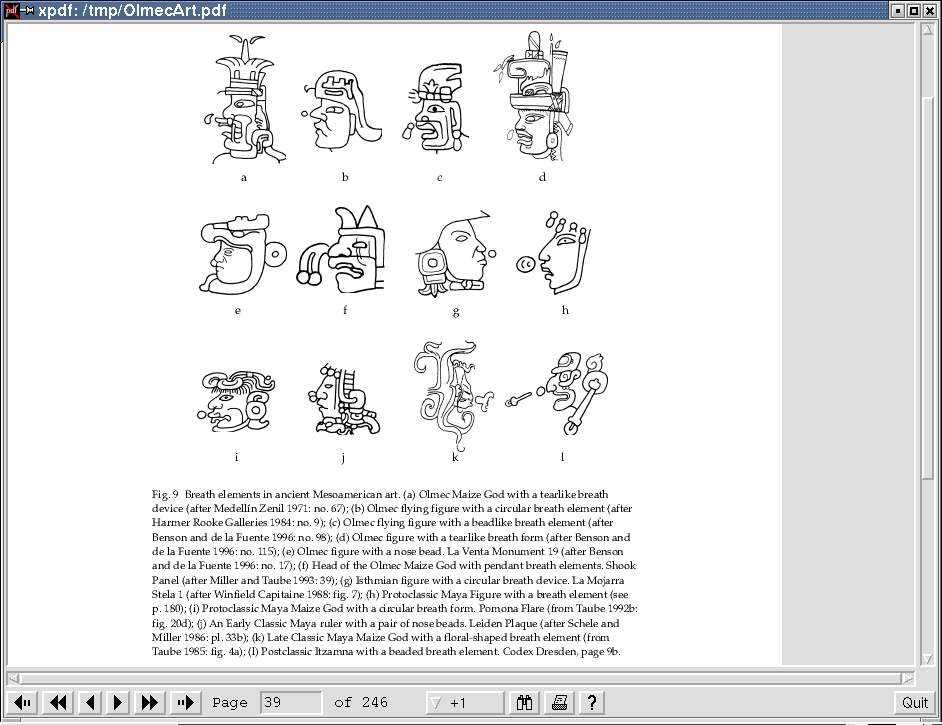Click the "of 246" page count label
The width and height of the screenshot is (942, 725).
[x=361, y=702]
